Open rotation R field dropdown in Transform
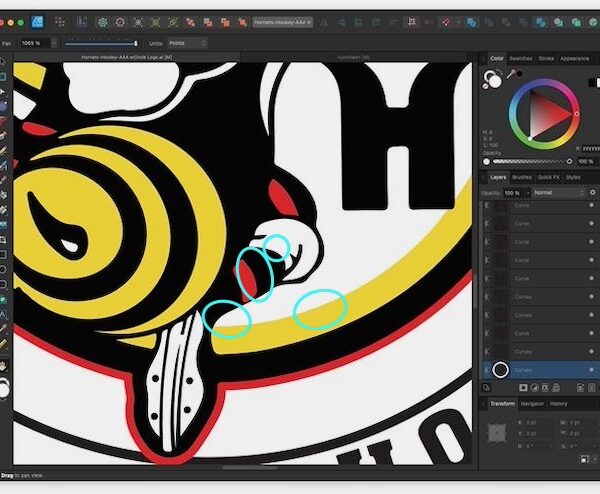Screen dimensions: 600x494 (x=551, y=446)
